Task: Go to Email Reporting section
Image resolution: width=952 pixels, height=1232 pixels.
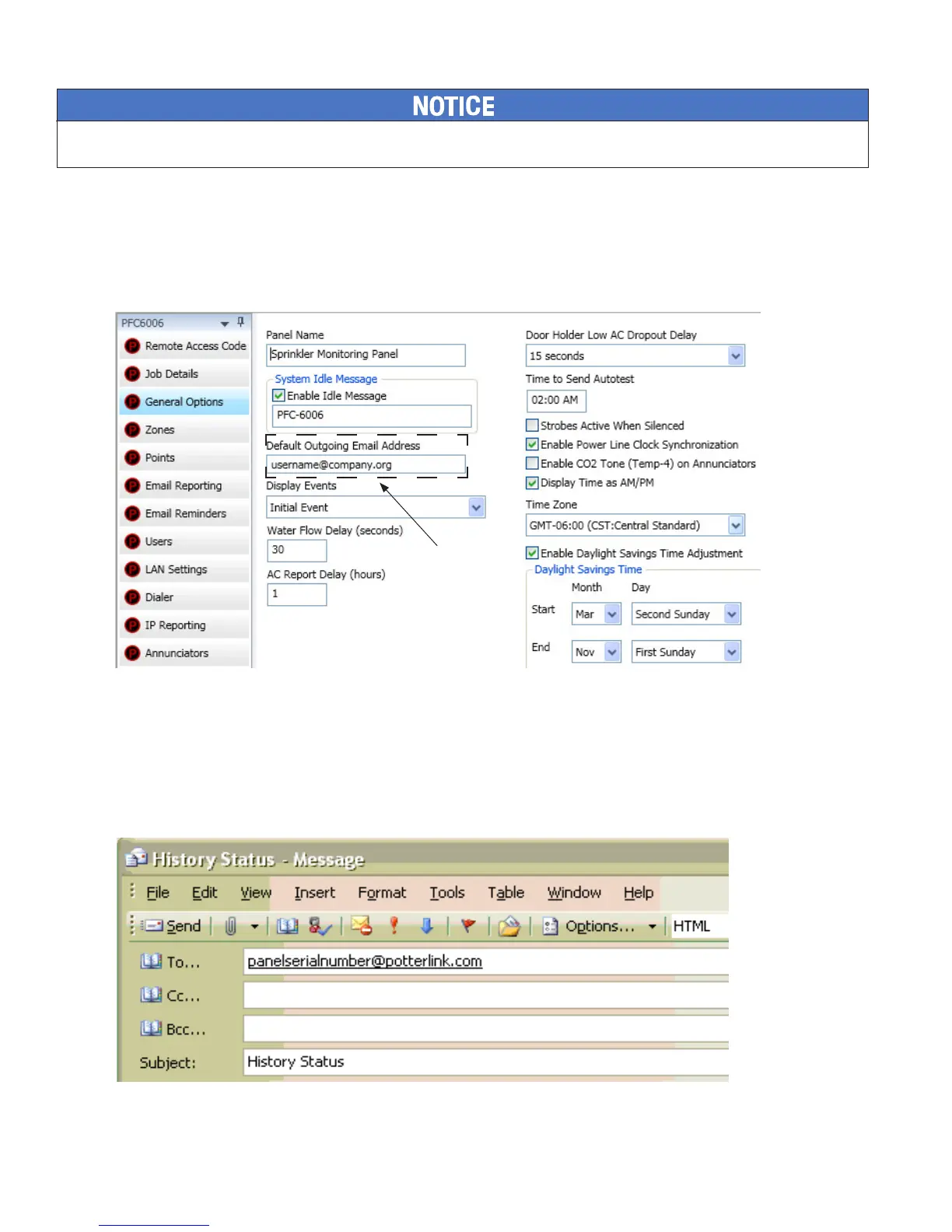Action: tap(185, 486)
